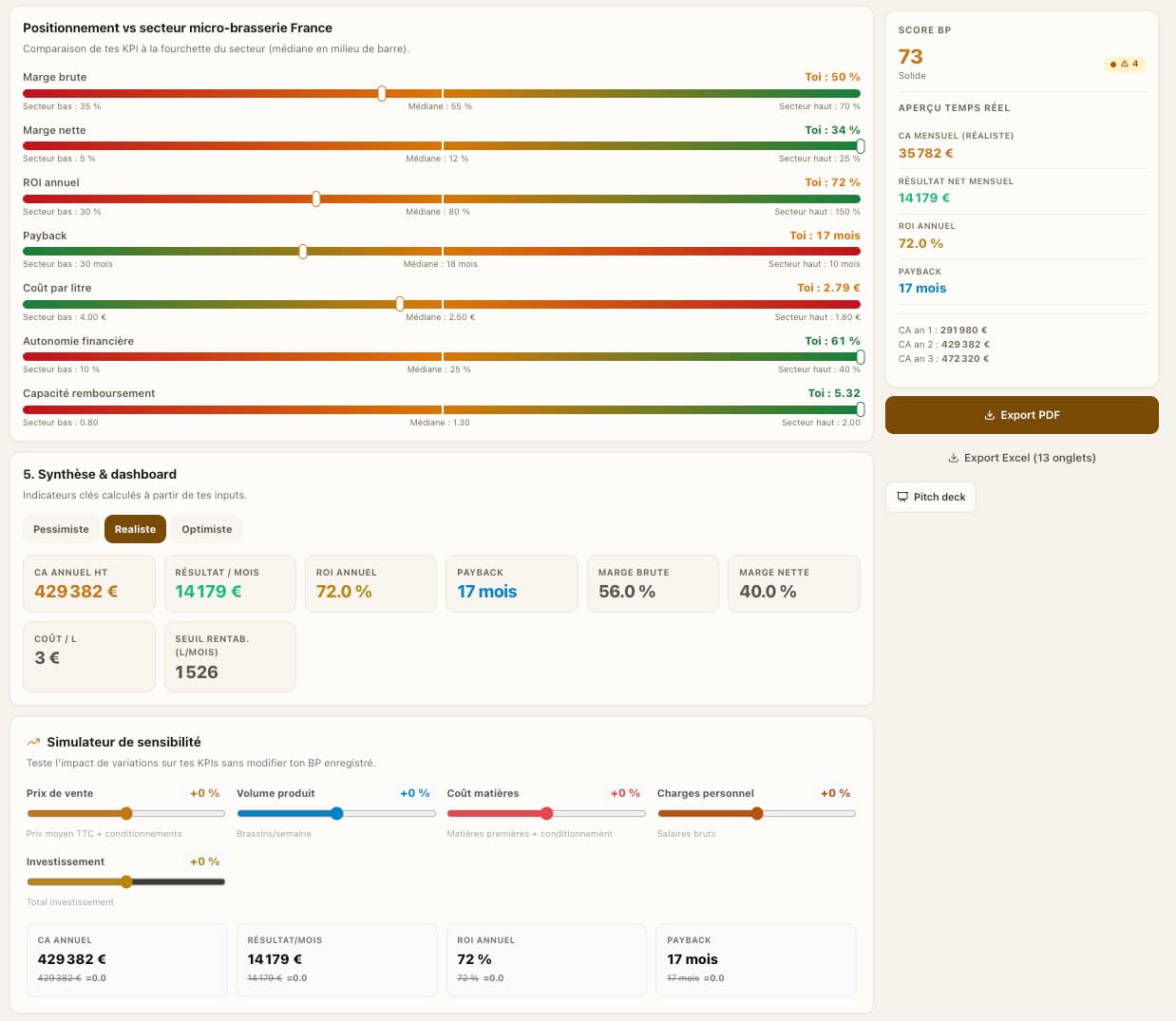Click the COÛT / L card

point(89,656)
